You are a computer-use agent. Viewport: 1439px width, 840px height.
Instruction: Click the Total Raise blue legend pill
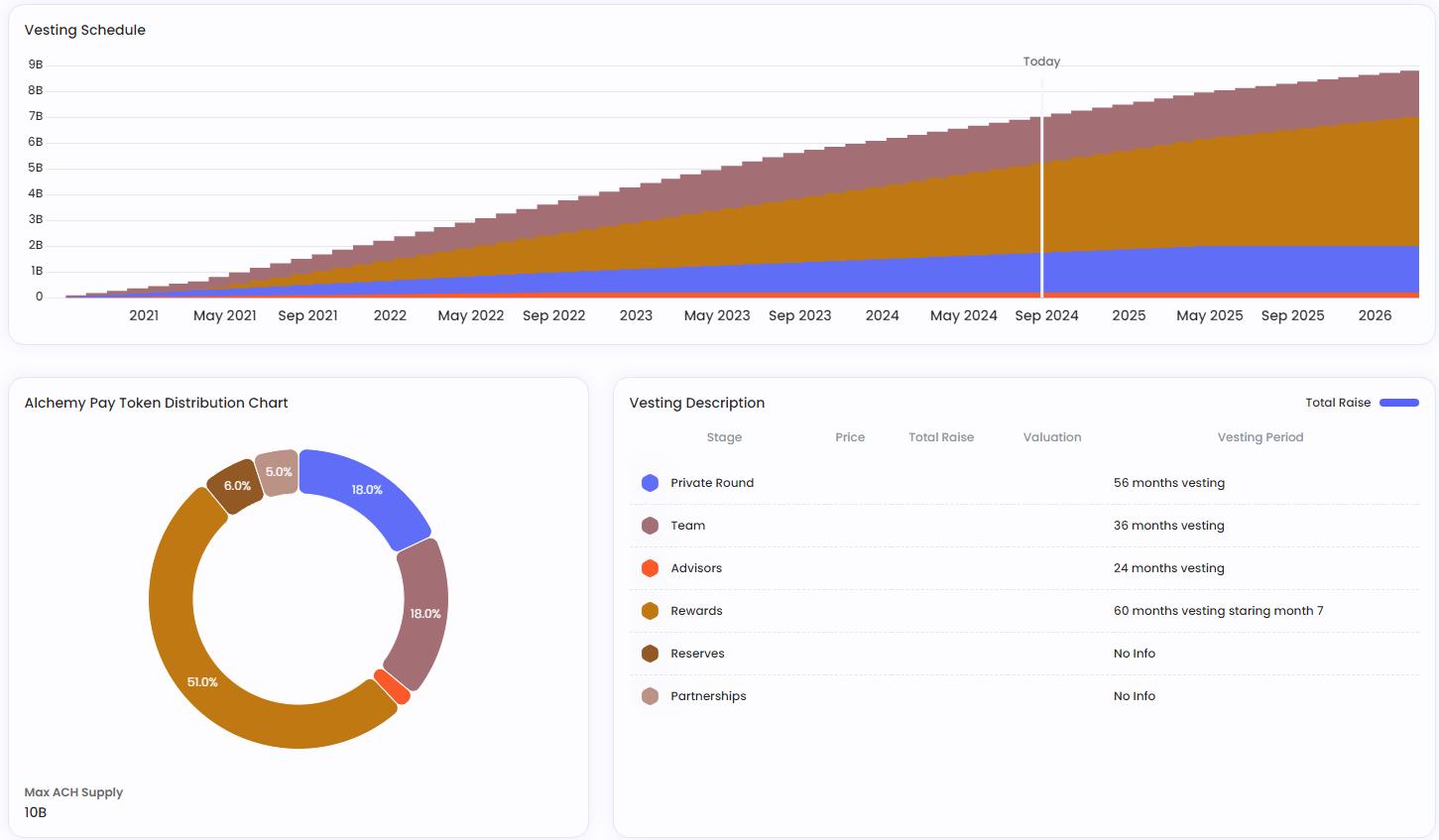click(x=1399, y=403)
